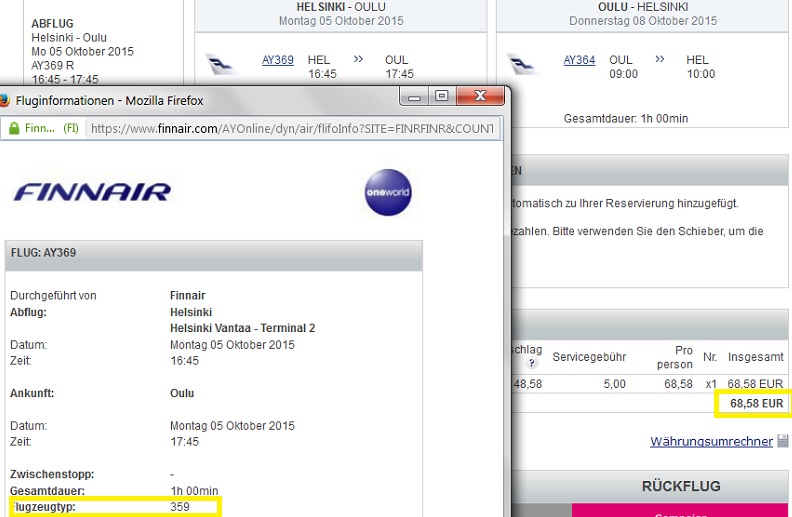Click the 'Servicegebühr' column header
Viewport: 792px width, 517px height.
point(589,357)
